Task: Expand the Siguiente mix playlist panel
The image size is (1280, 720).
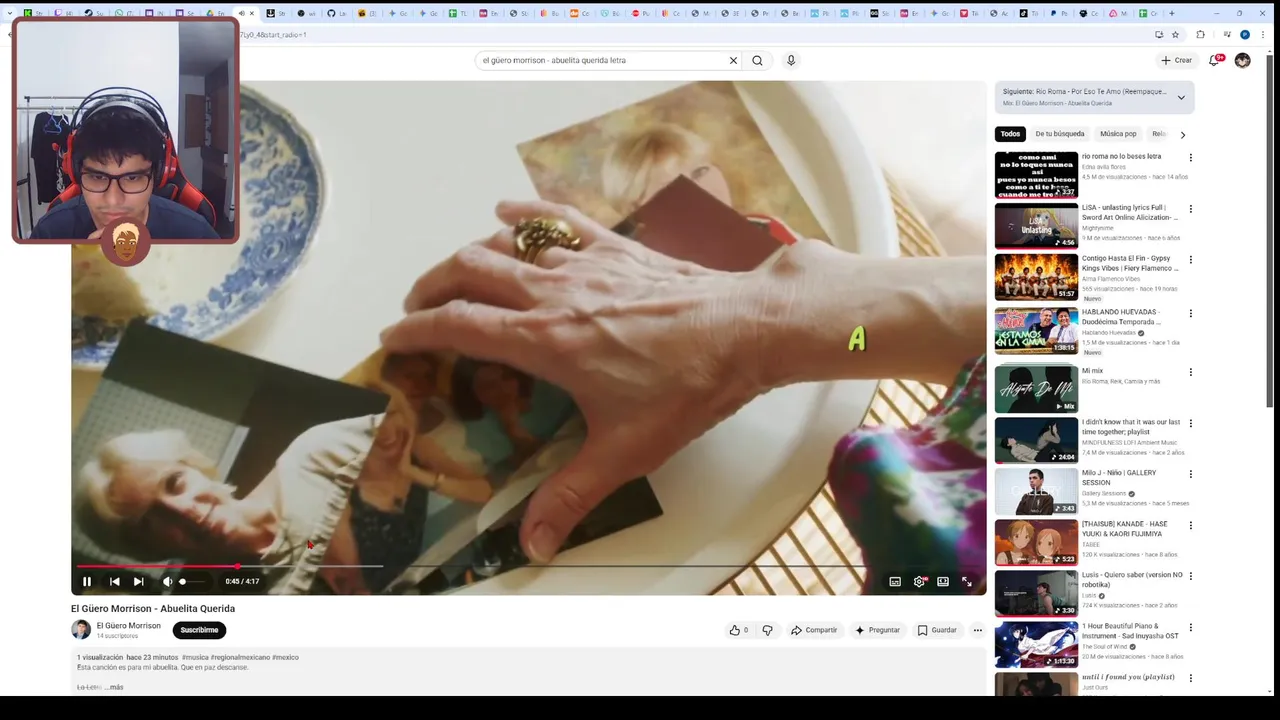Action: pyautogui.click(x=1181, y=97)
